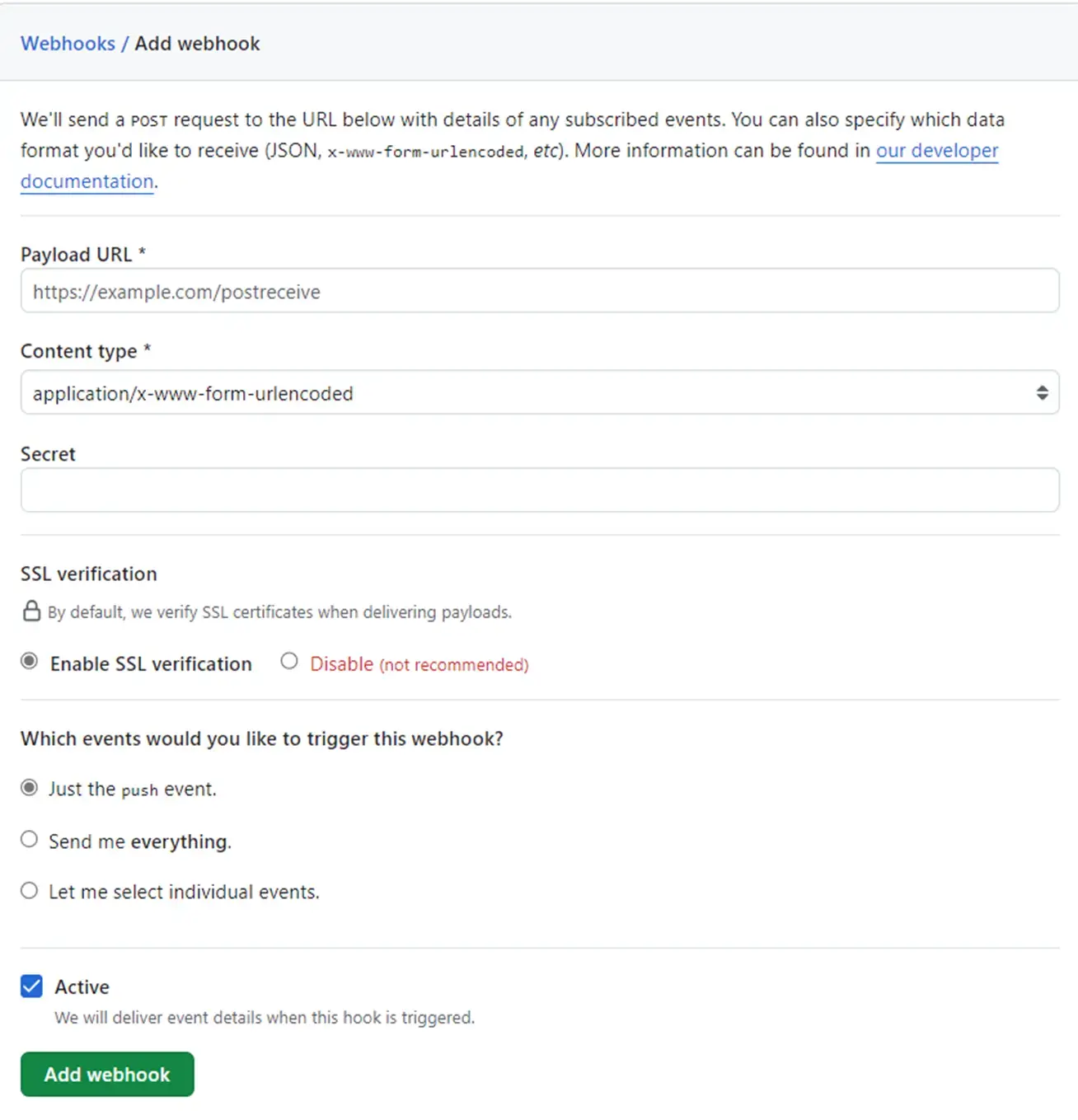Select Enable SSL verification radio button
The image size is (1078, 1120).
pyautogui.click(x=30, y=661)
